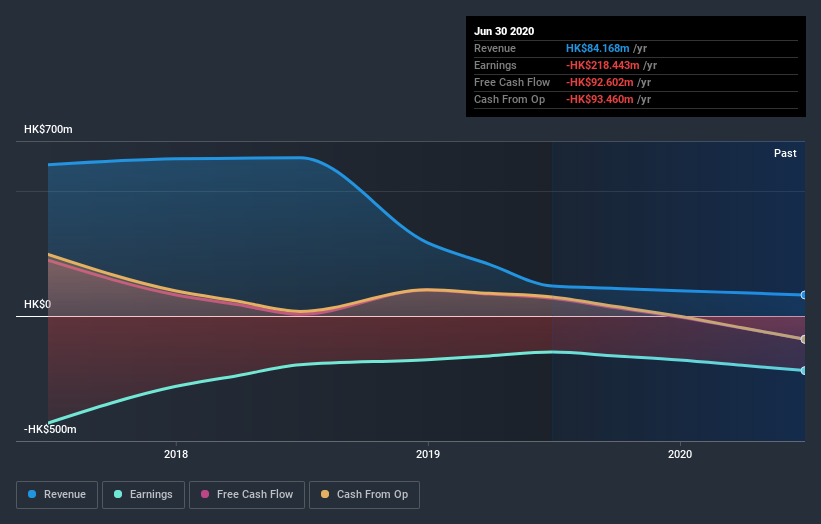
Task: Click the 'Earnings' label in the tooltip
Action: tap(495, 65)
